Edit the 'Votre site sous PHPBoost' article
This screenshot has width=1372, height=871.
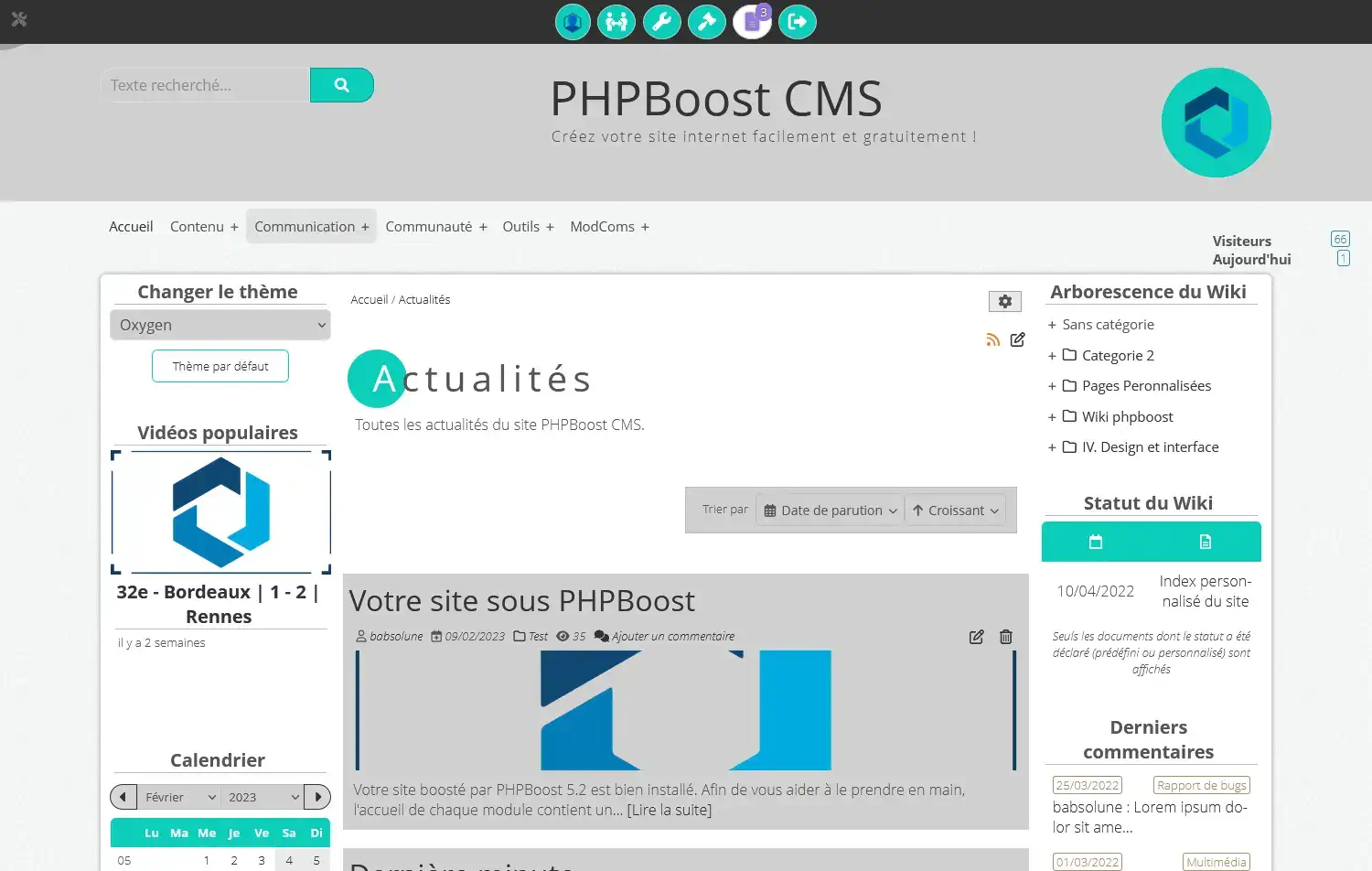[x=977, y=637]
